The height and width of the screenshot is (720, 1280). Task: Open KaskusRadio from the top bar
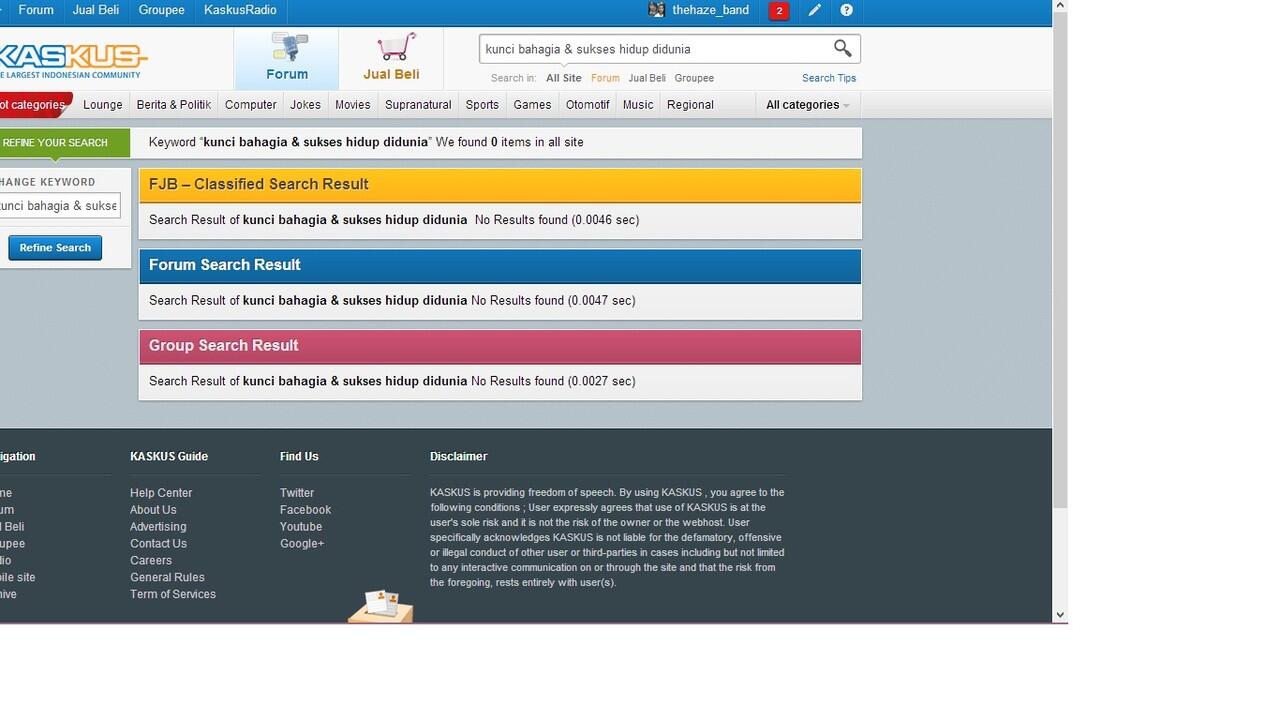(x=240, y=10)
